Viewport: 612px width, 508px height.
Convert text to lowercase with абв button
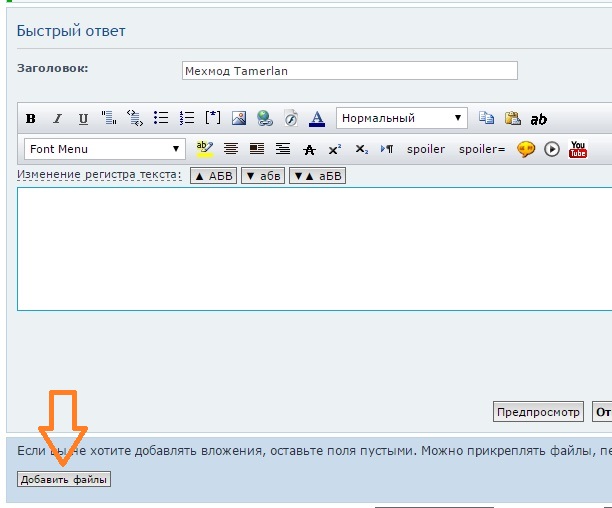pos(263,176)
